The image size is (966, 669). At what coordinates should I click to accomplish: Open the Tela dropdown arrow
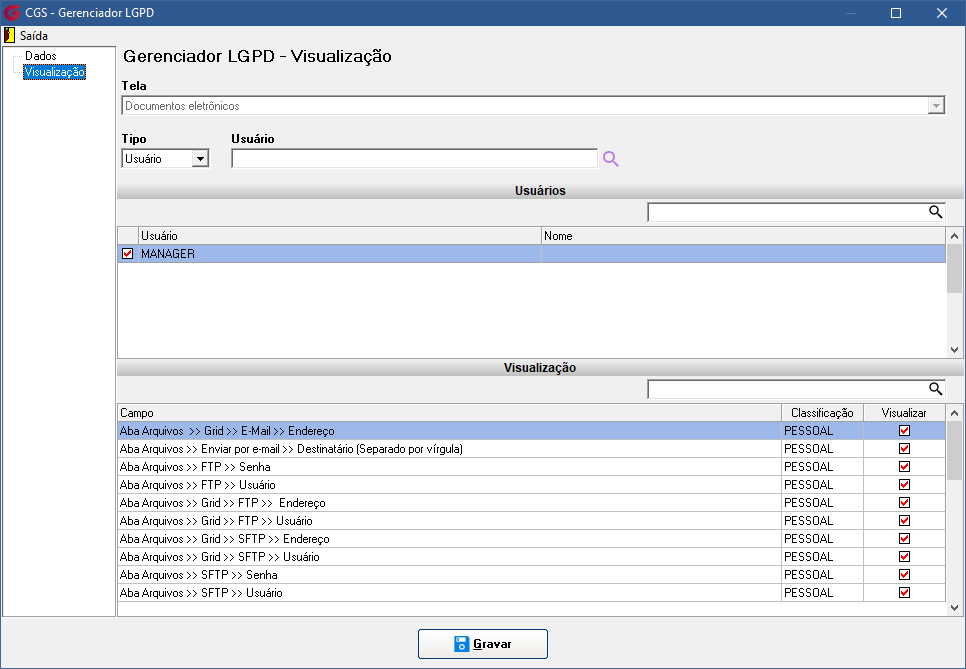click(936, 106)
